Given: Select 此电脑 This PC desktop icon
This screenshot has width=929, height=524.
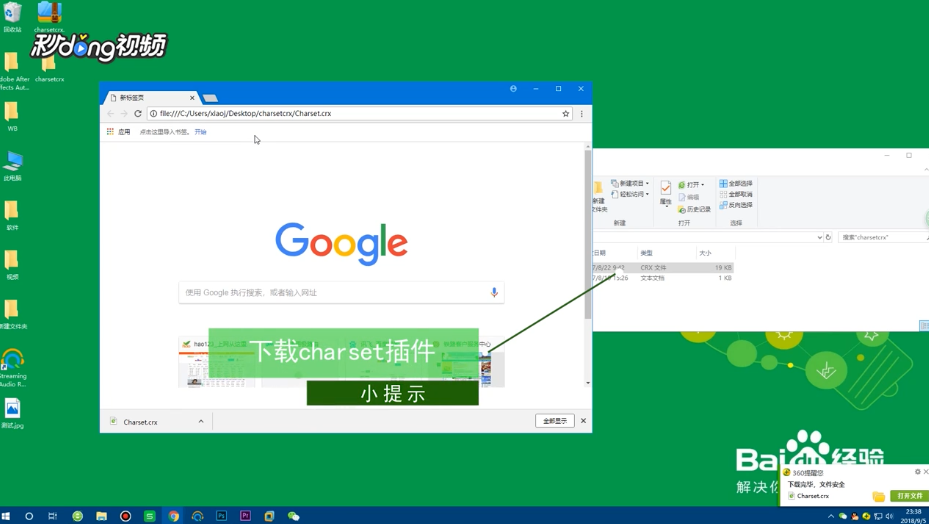Looking at the screenshot, I should pyautogui.click(x=12, y=166).
